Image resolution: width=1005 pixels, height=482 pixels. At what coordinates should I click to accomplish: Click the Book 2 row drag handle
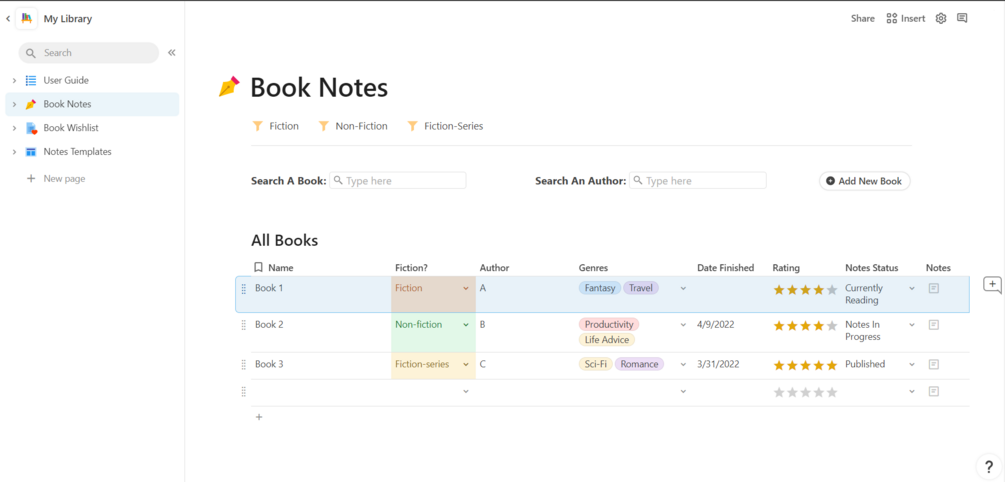click(243, 325)
